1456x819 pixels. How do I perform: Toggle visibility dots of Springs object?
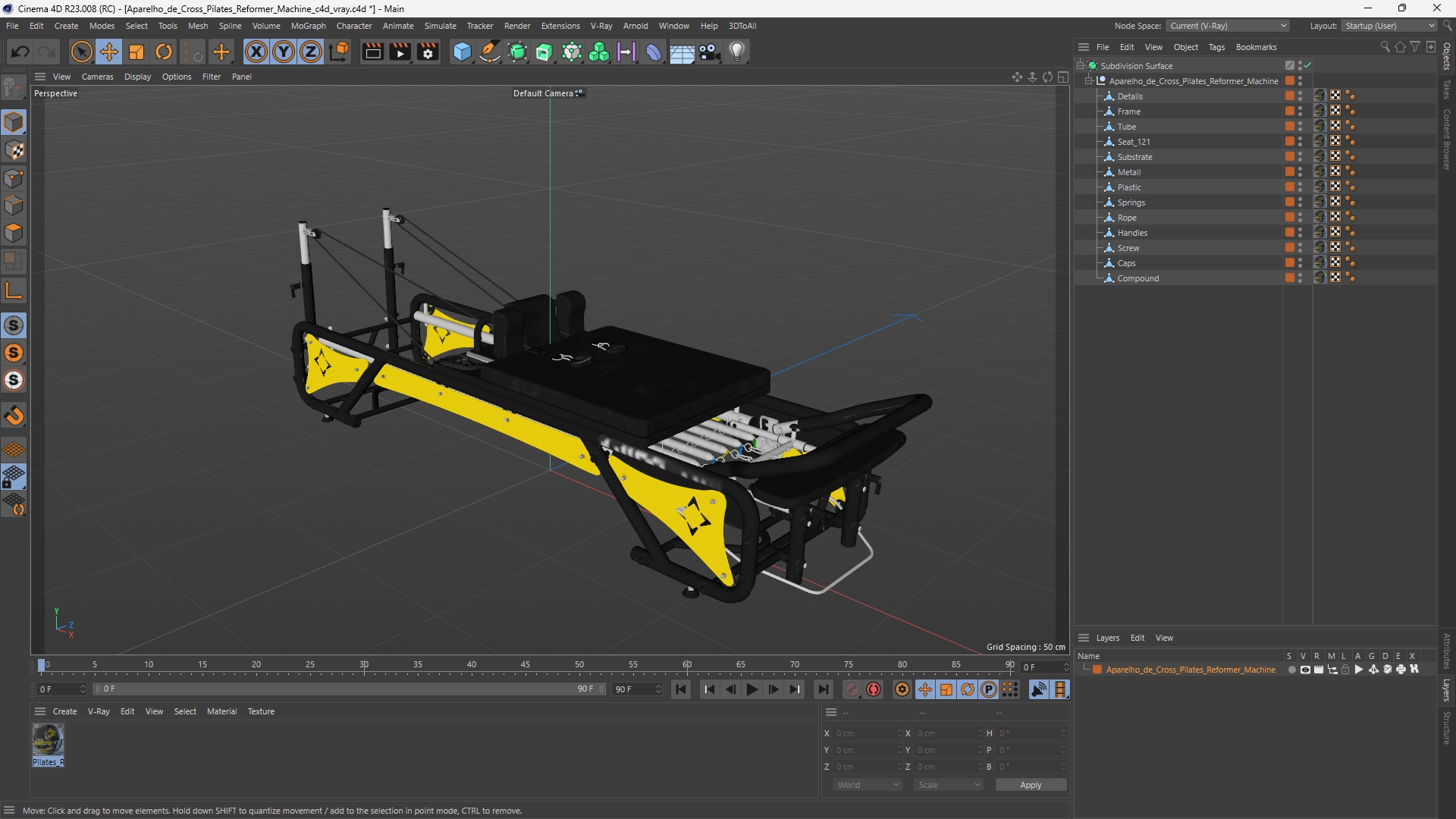tap(1300, 202)
